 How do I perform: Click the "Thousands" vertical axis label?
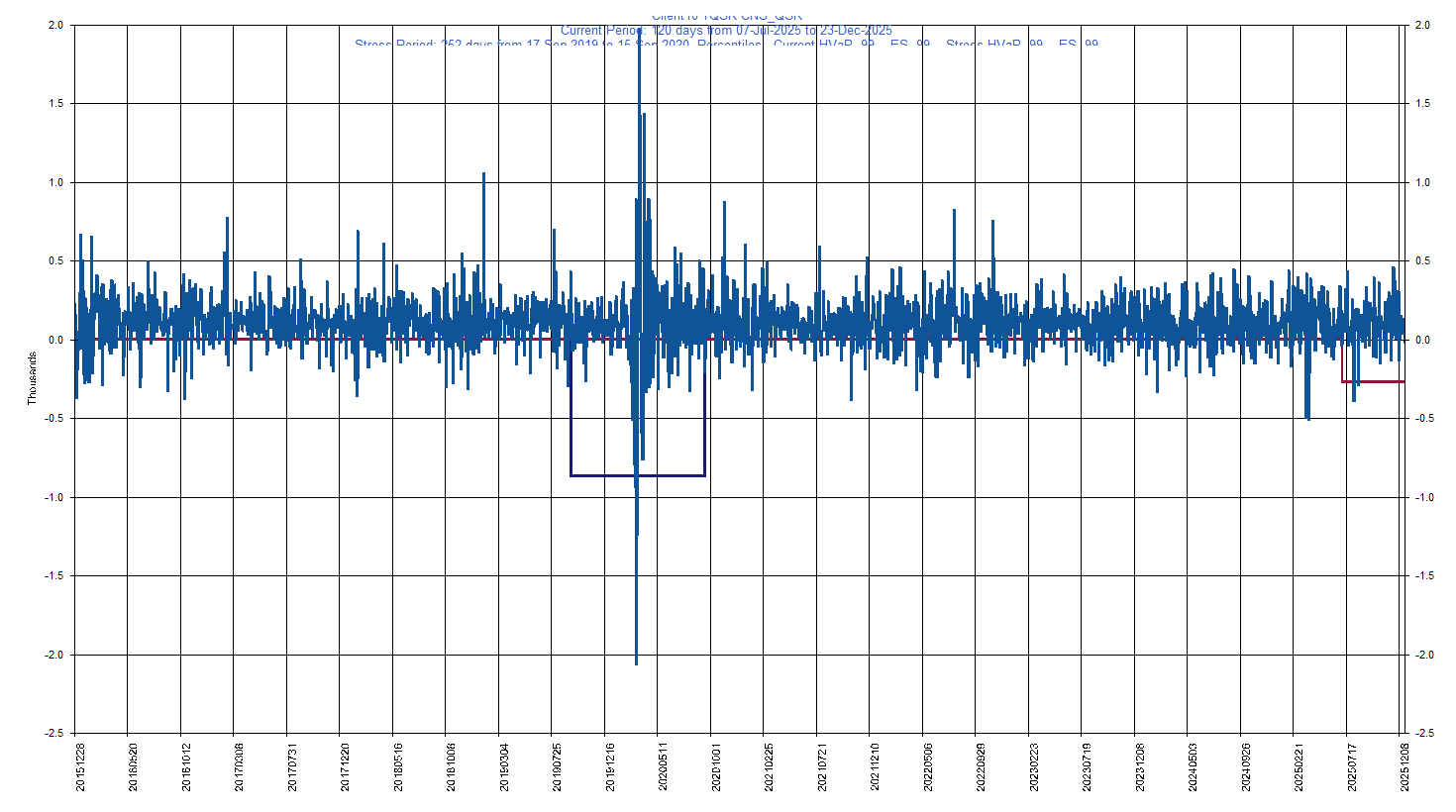coord(32,378)
